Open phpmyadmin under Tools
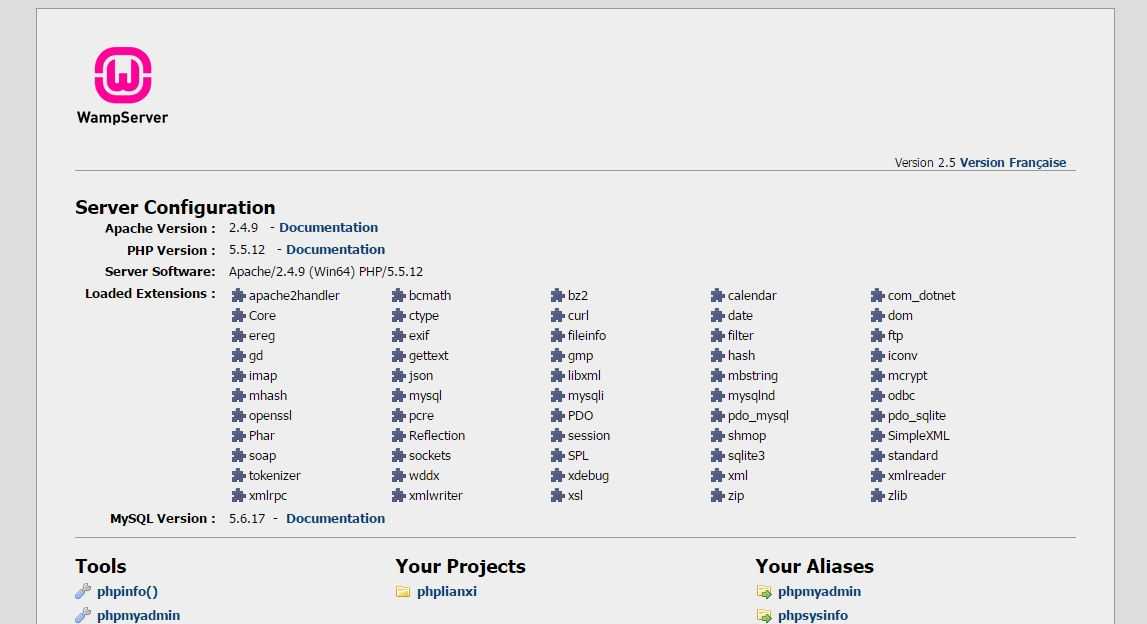The height and width of the screenshot is (624, 1147). coord(138,615)
